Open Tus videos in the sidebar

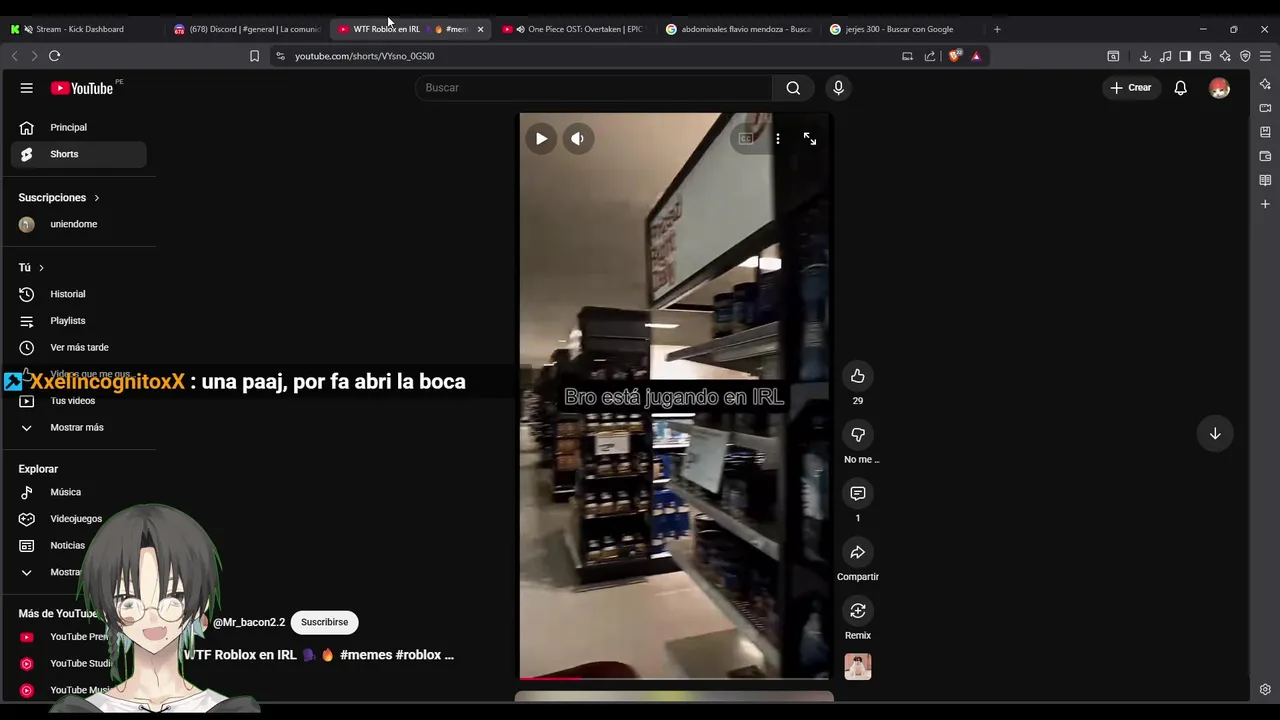point(78,401)
